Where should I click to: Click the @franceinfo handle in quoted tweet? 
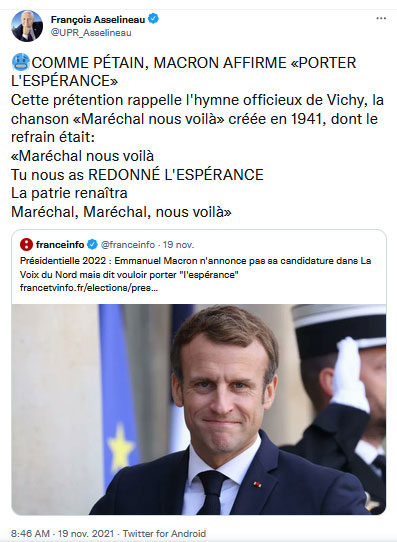pyautogui.click(x=128, y=245)
